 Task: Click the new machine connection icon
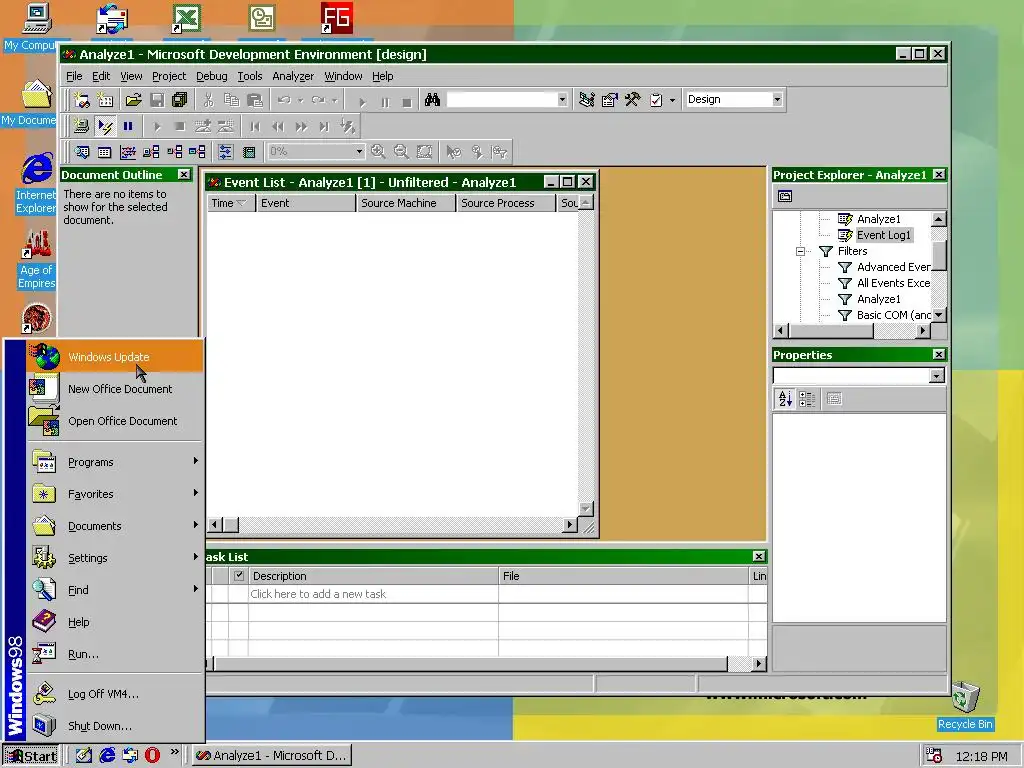coord(81,126)
